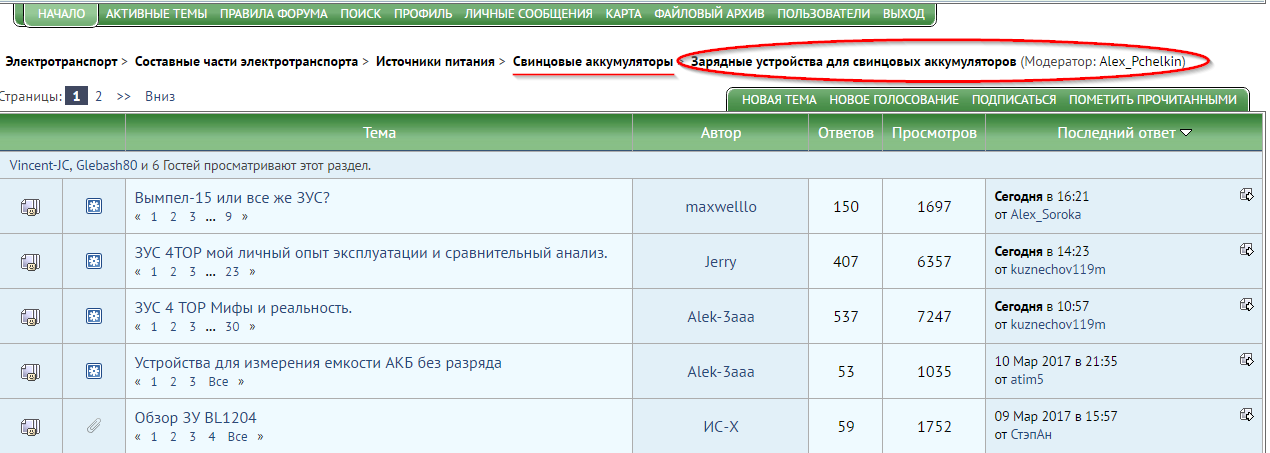Click the paperclip icon beside Обзор ЗУ BL1204
Screen dimensions: 1270x453
click(x=93, y=427)
